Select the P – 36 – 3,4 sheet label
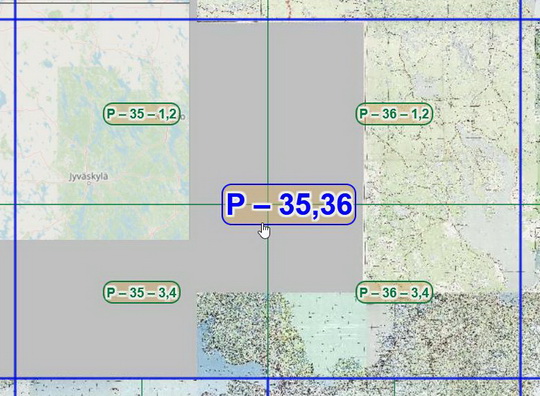540x396 pixels. coord(394,292)
